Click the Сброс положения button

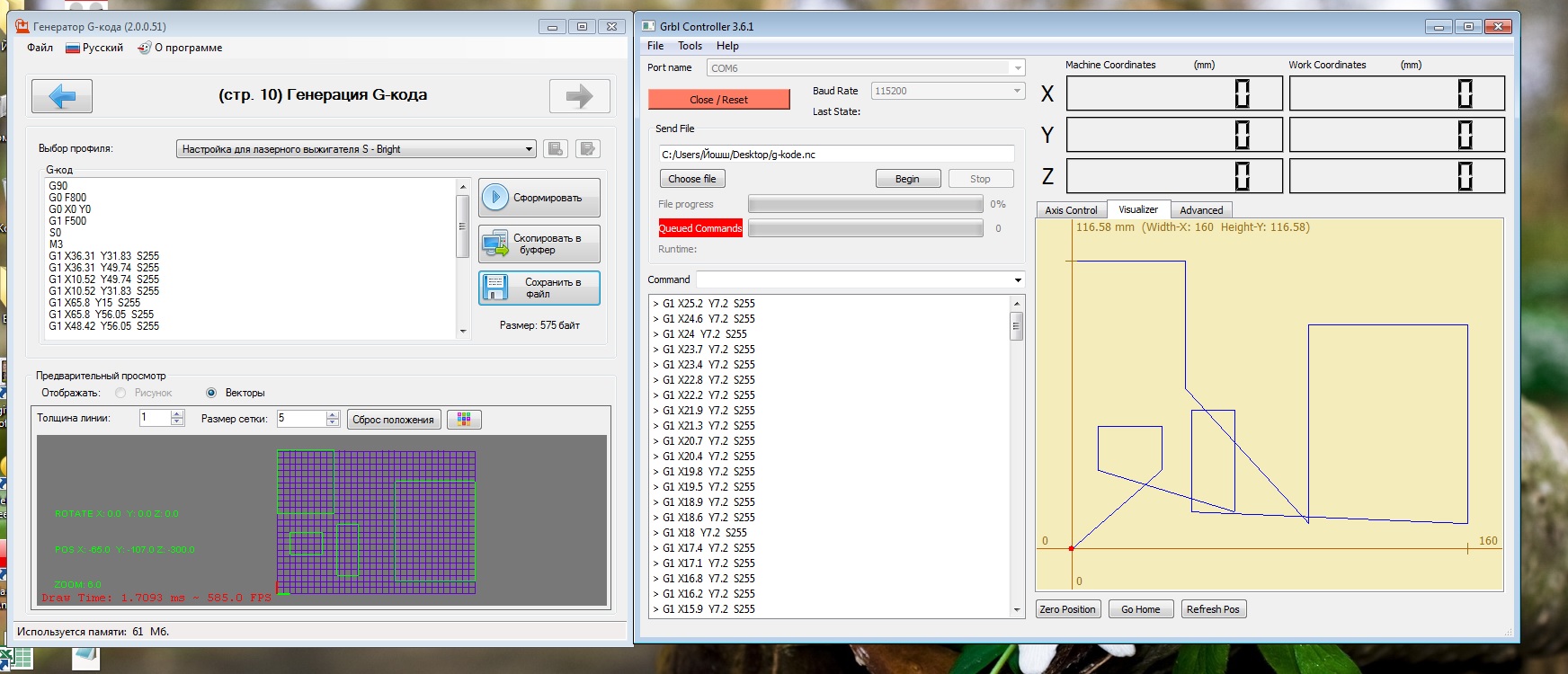click(394, 419)
